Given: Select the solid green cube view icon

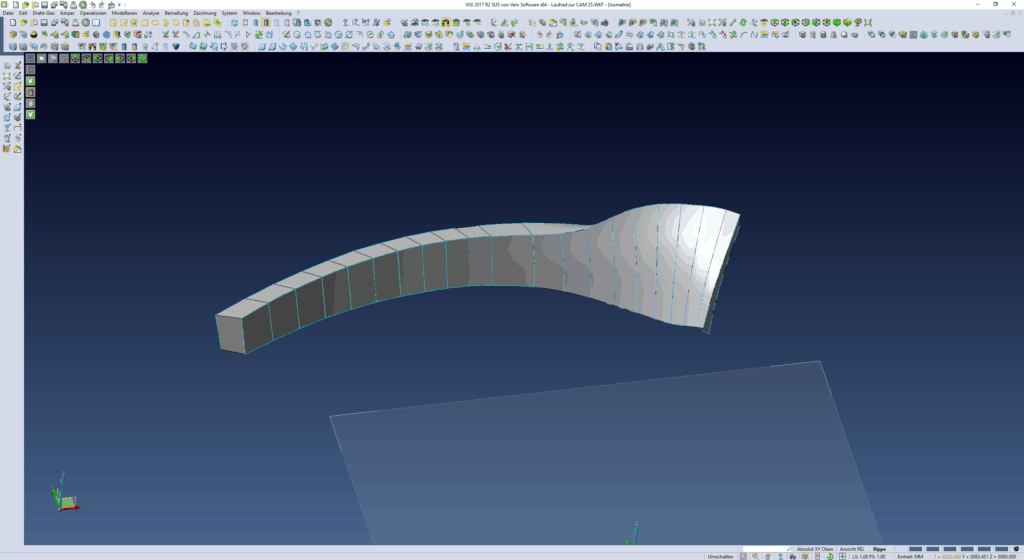Looking at the screenshot, I should click(x=142, y=58).
